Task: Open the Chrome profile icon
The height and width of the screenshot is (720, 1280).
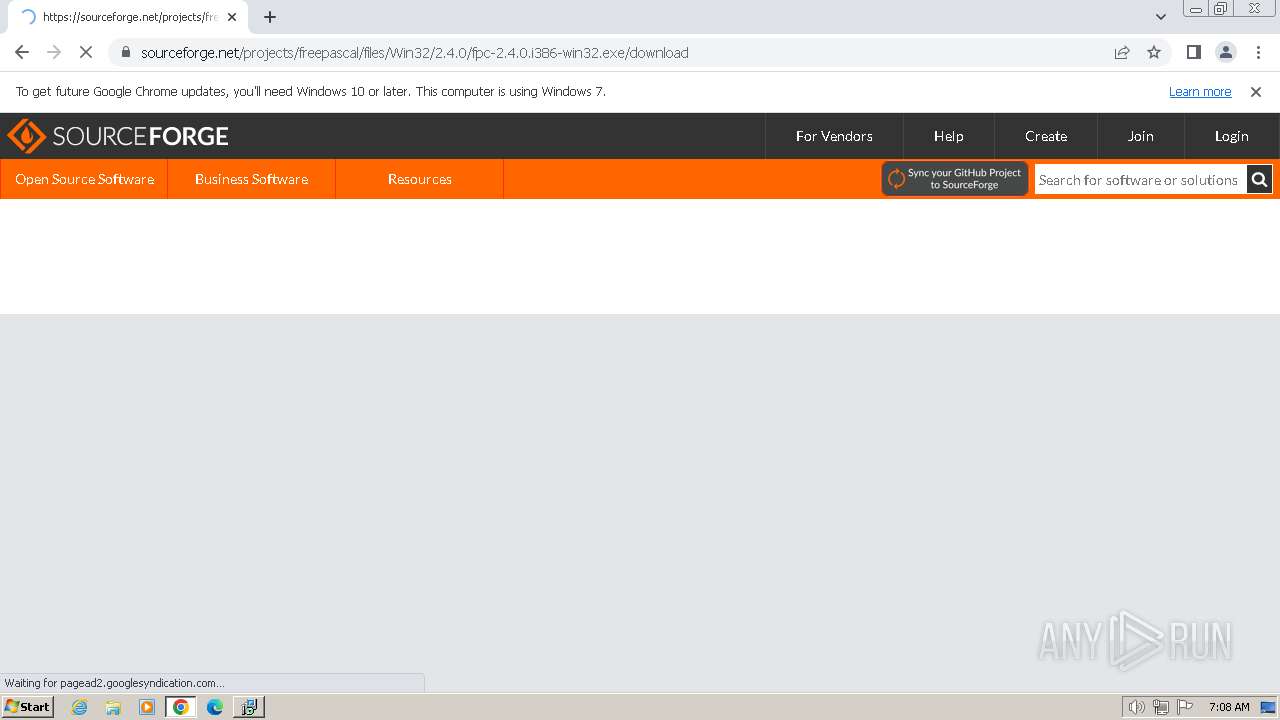Action: [1226, 52]
